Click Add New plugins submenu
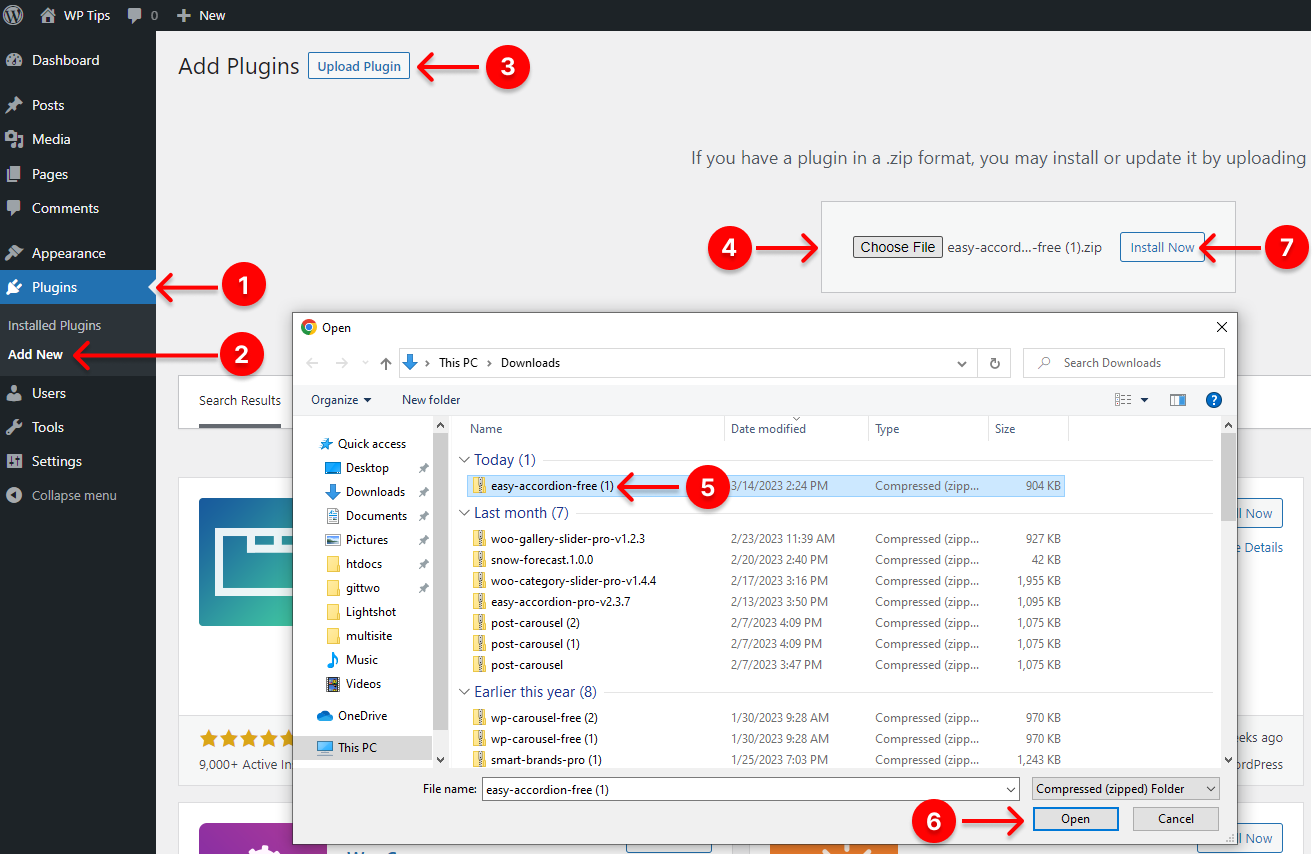Viewport: 1313px width, 854px height. coord(35,354)
